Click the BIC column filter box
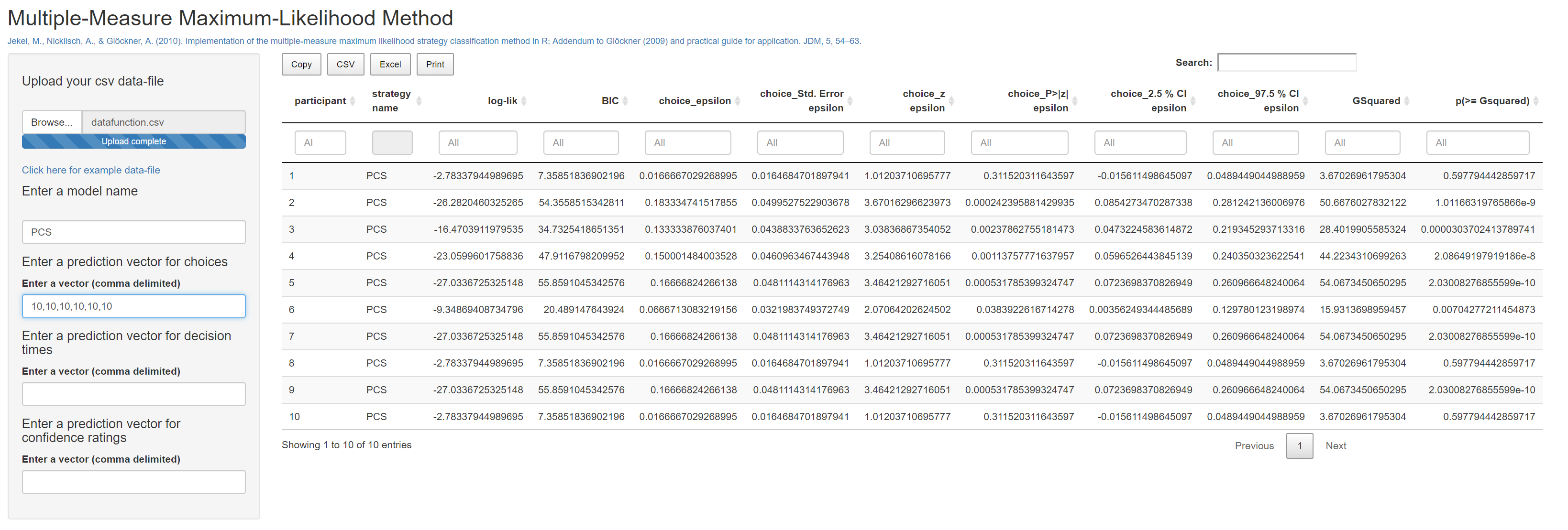This screenshot has width=1568, height=530. point(580,143)
